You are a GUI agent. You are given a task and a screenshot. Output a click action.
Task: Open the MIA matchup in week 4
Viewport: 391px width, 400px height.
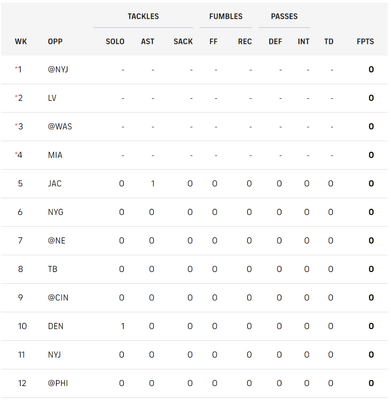click(x=55, y=155)
